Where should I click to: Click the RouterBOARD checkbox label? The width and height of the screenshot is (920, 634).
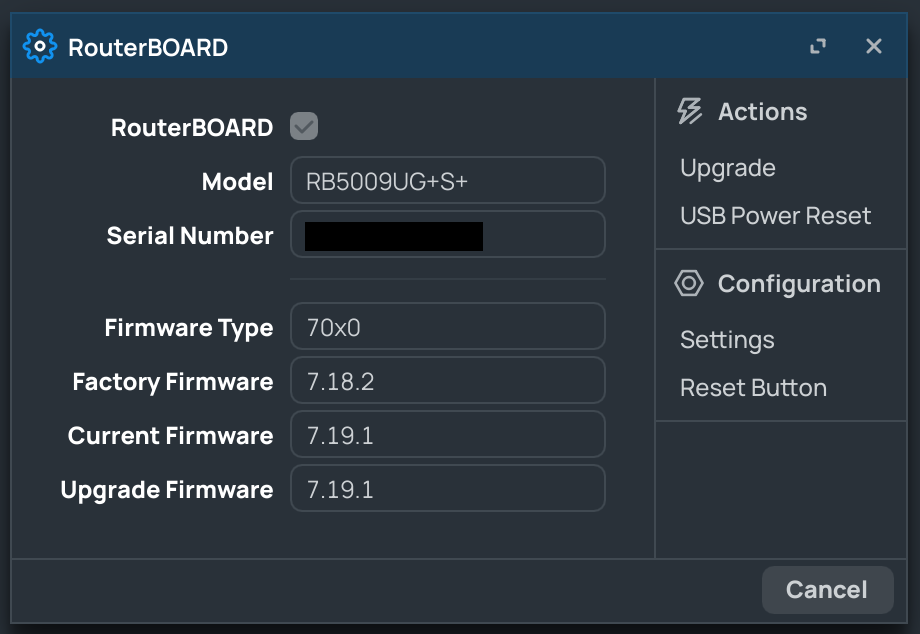point(192,128)
